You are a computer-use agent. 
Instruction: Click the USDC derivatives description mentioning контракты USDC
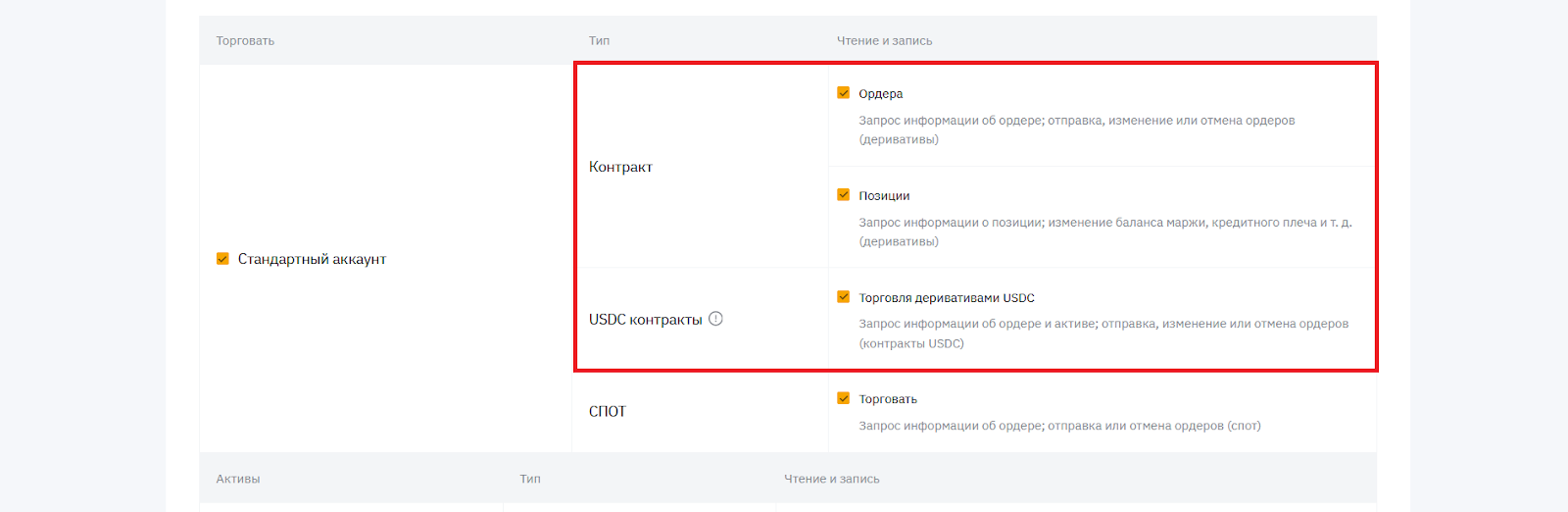point(1103,333)
